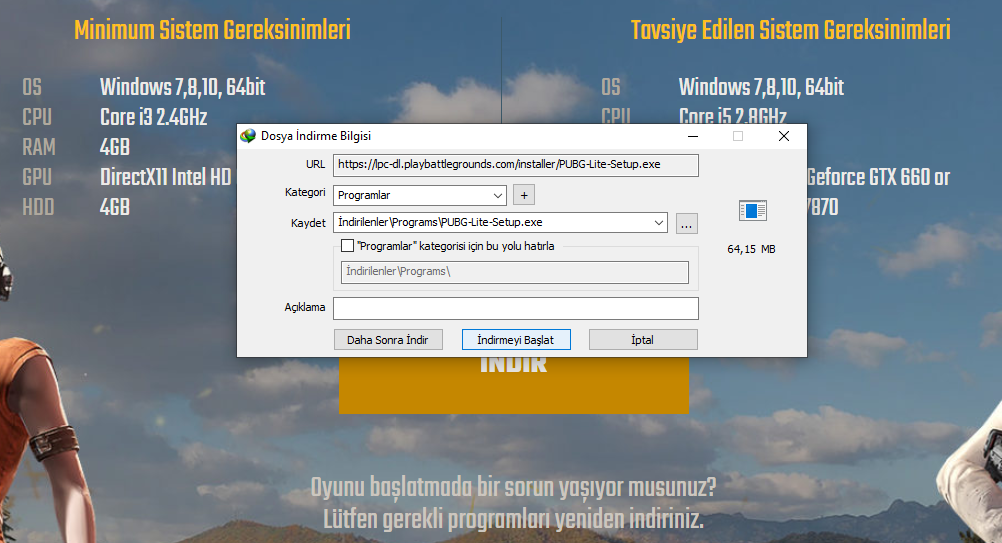The height and width of the screenshot is (543, 1002).
Task: Click the Daha Sonra İndir button
Action: (x=388, y=340)
